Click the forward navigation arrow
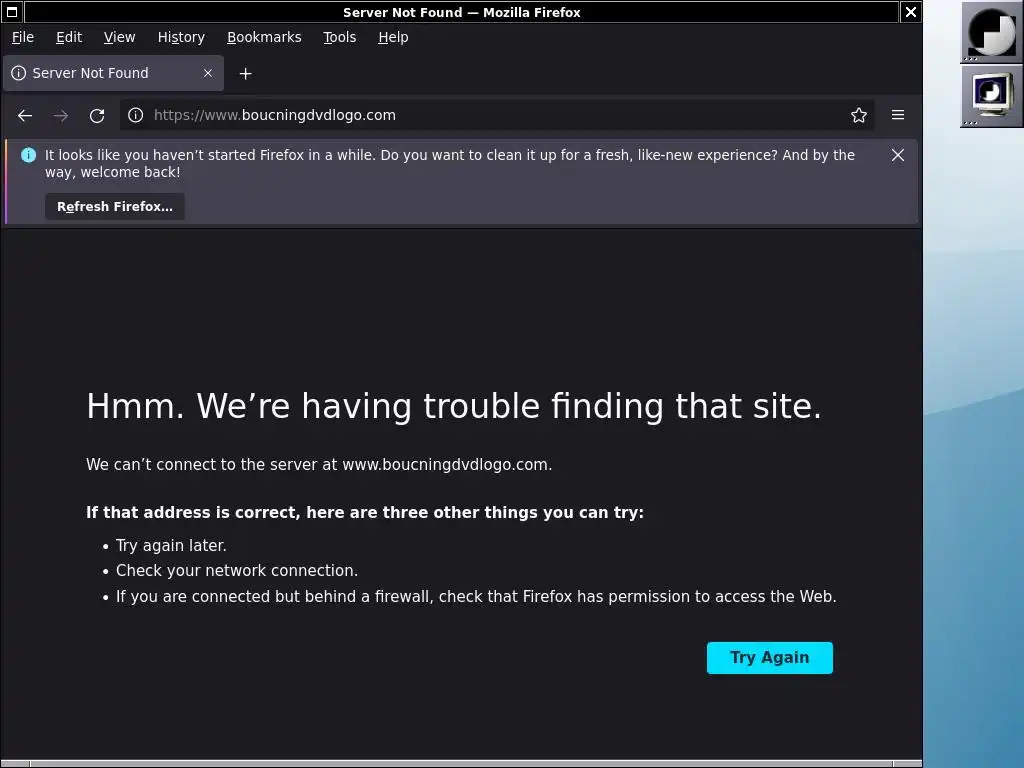 coord(61,116)
